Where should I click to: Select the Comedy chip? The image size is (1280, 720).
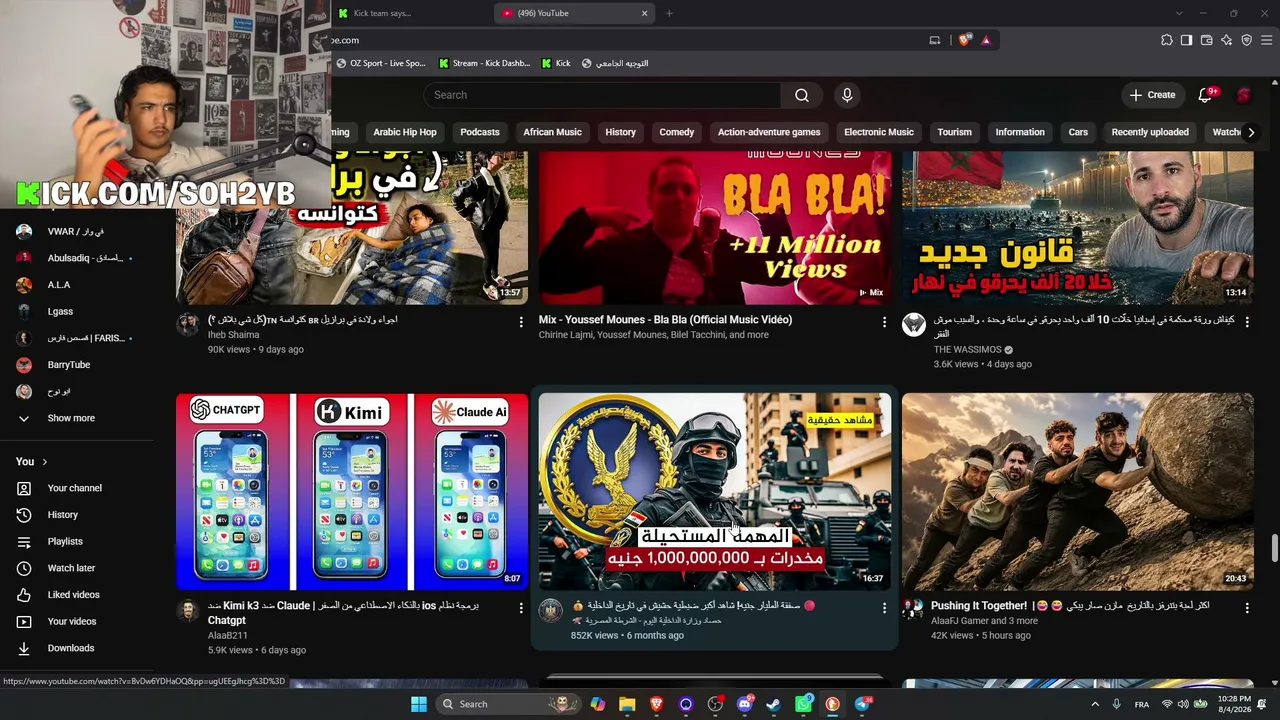pos(677,132)
